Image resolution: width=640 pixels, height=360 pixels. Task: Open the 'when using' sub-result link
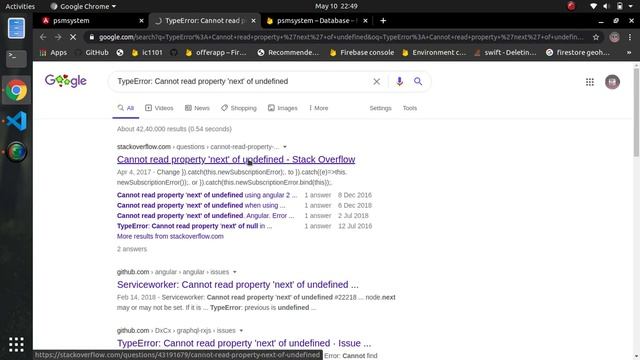(x=201, y=205)
